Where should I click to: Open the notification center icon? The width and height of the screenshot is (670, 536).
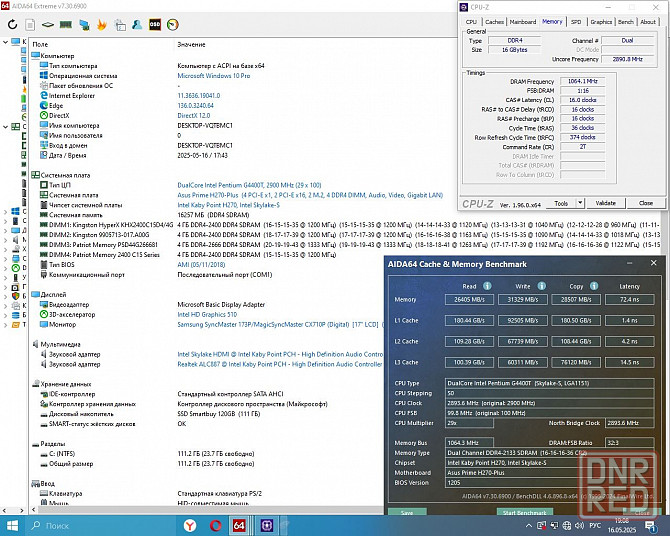click(651, 526)
